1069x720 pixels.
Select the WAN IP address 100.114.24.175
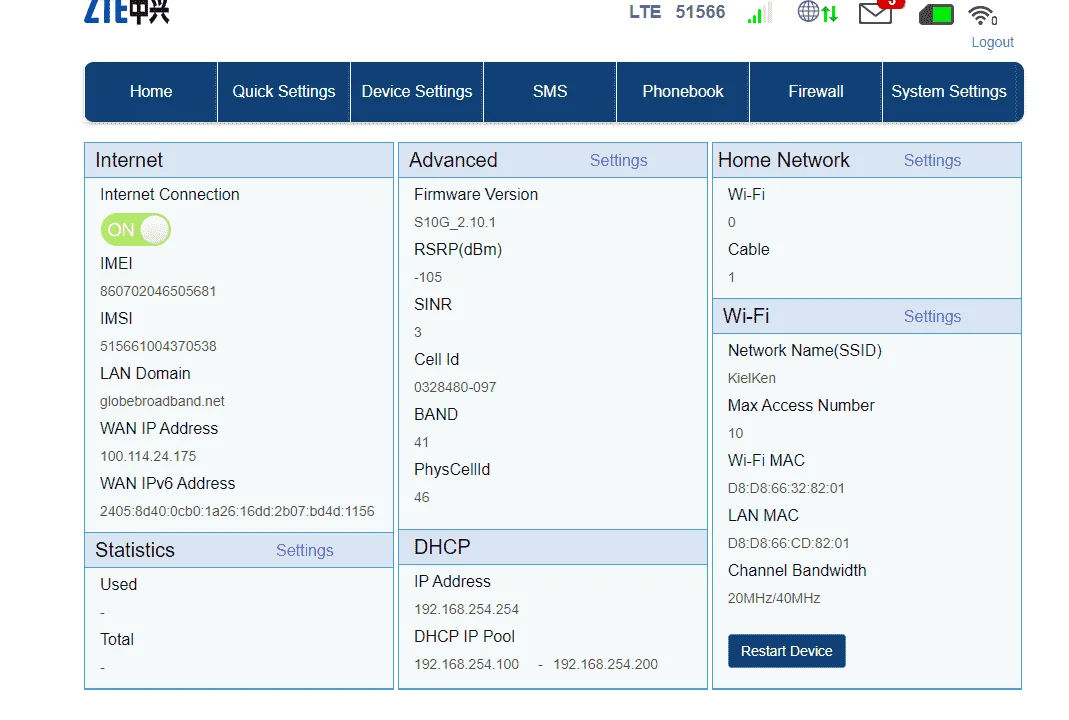[x=148, y=456]
